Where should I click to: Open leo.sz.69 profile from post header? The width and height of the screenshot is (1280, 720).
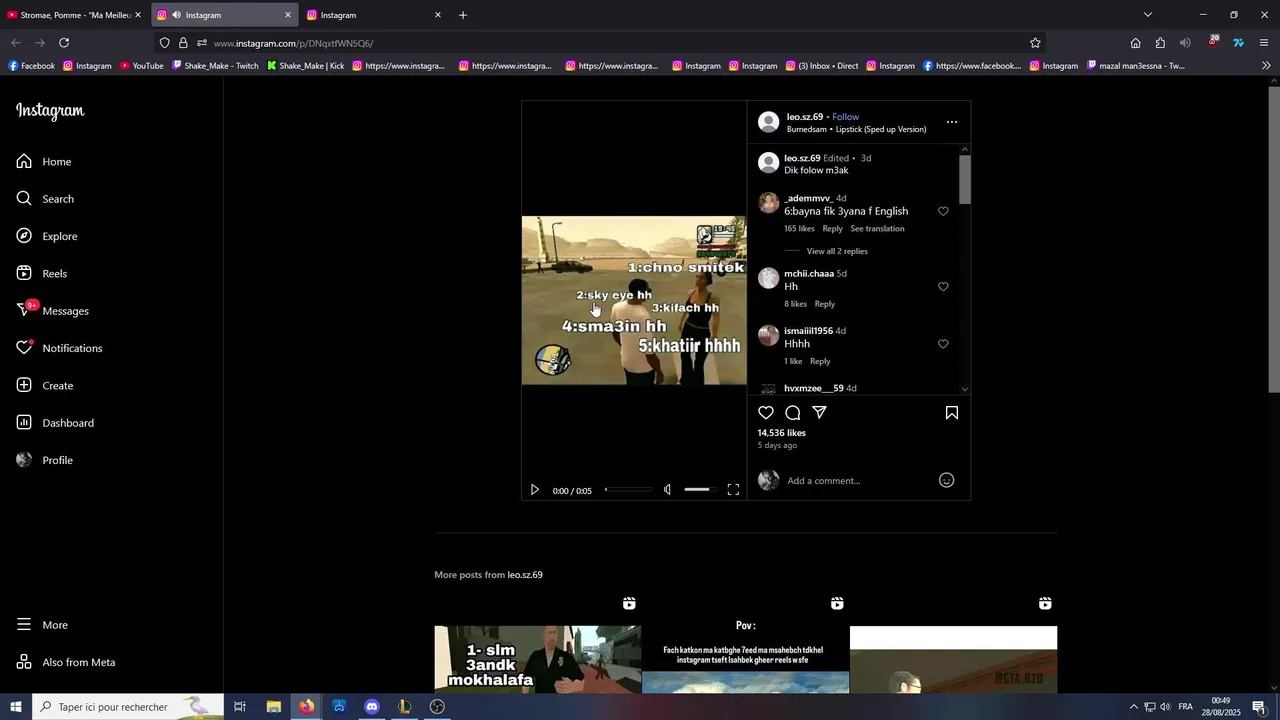[x=805, y=117]
